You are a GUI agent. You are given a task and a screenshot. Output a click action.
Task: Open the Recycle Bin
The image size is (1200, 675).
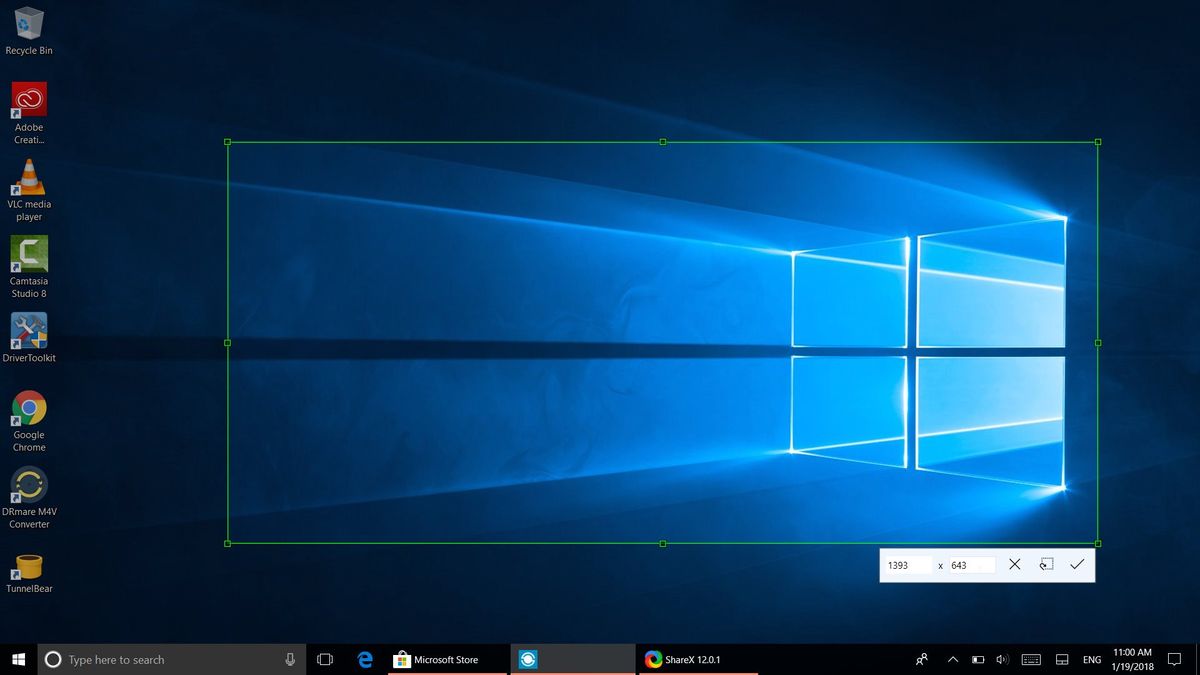click(28, 25)
